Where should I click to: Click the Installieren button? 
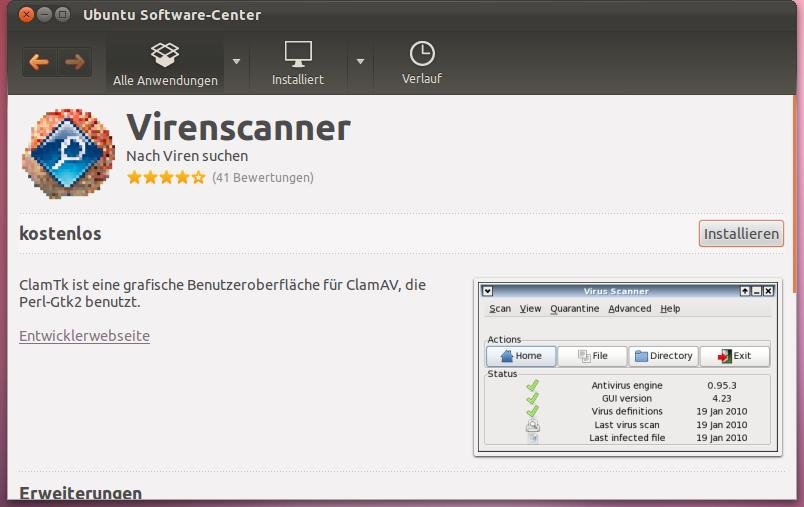pos(741,234)
